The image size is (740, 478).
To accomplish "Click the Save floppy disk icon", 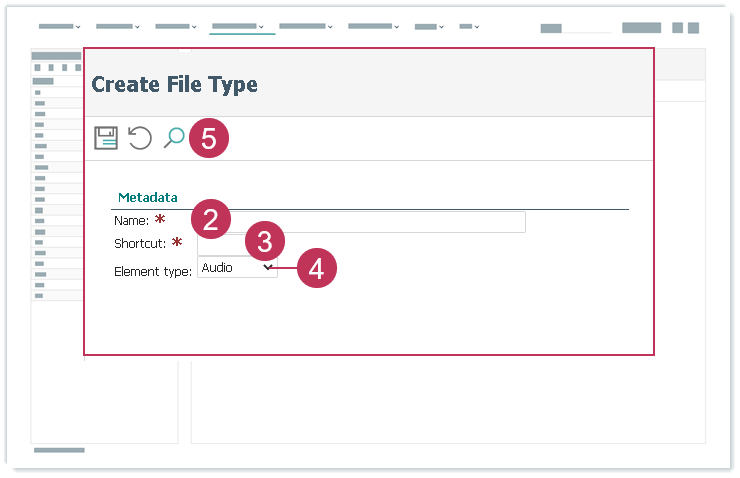I will [106, 138].
